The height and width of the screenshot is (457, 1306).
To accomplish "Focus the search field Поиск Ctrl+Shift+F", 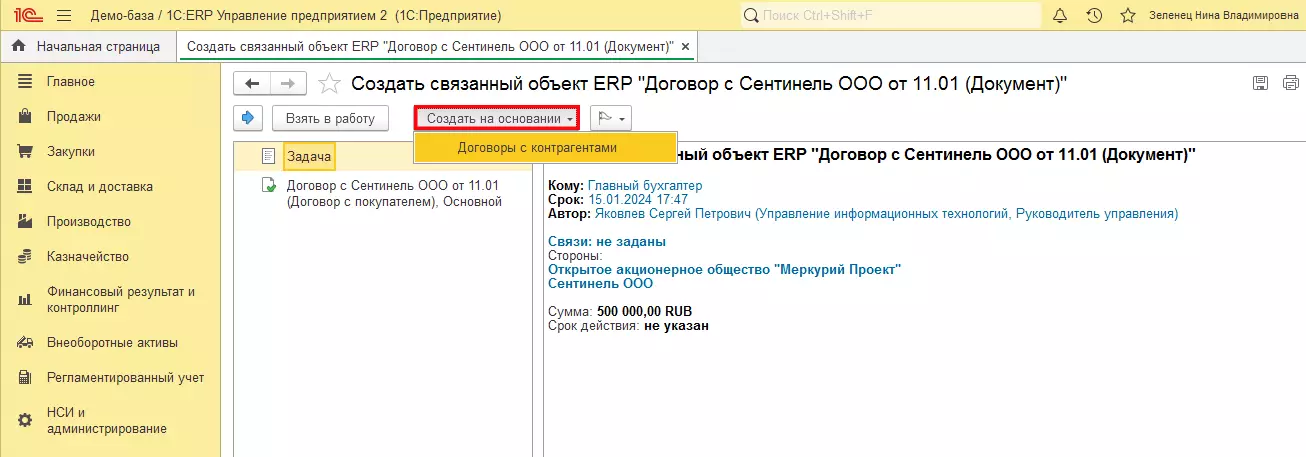I will click(x=891, y=16).
